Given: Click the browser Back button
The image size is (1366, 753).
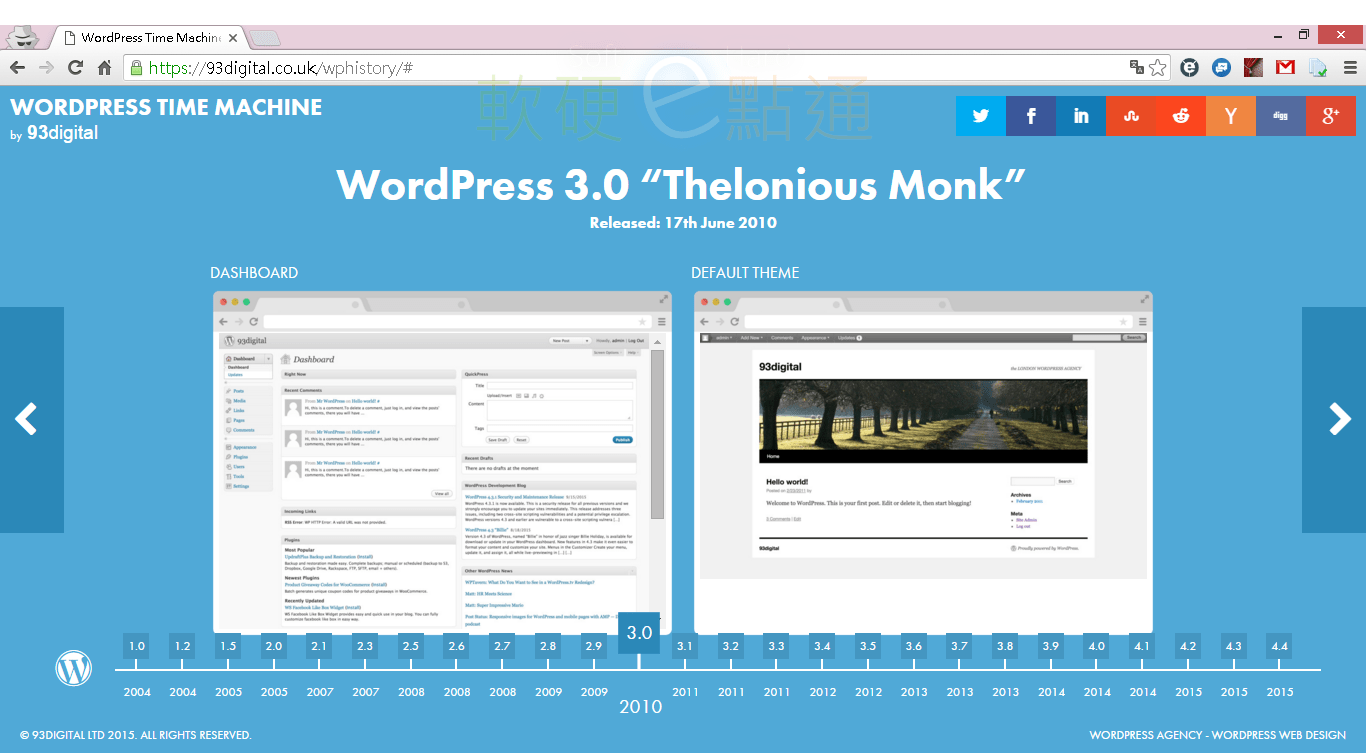Looking at the screenshot, I should pos(17,68).
